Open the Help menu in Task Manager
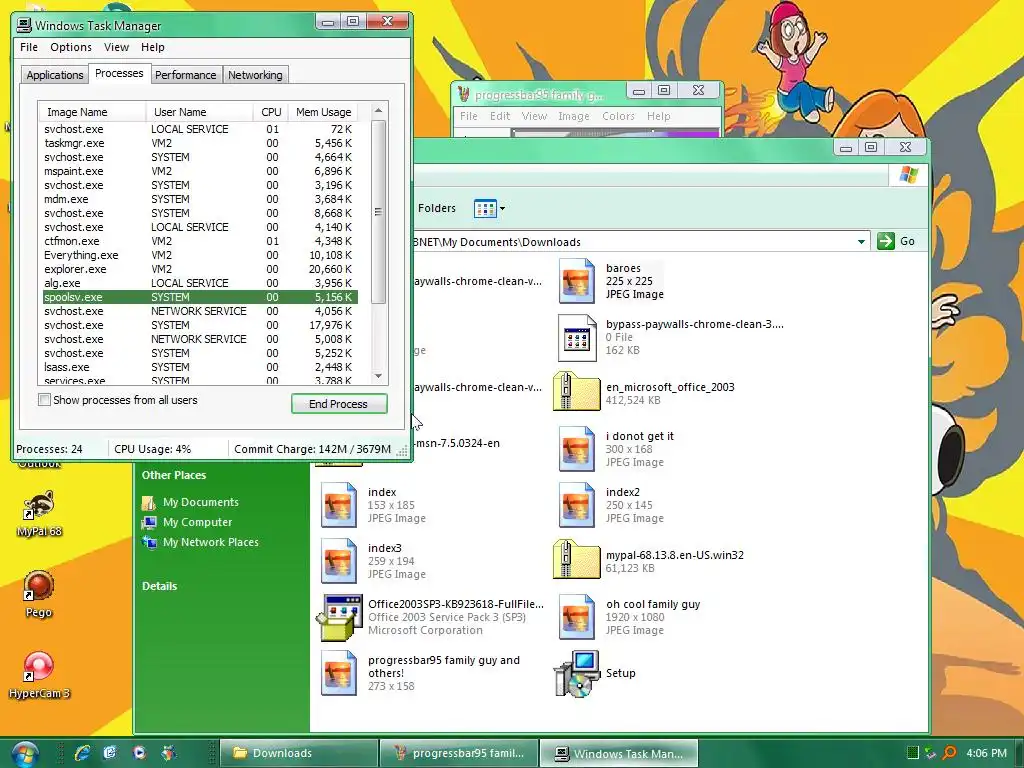This screenshot has width=1024, height=768. coord(153,47)
